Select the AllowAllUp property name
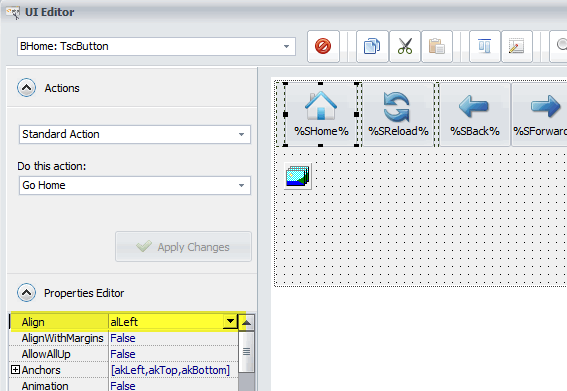Screen dimensions: 567x391 tap(46, 354)
